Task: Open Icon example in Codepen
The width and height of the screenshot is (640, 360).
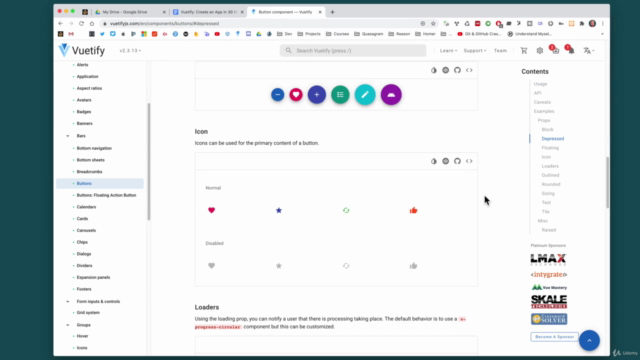Action: tap(445, 161)
